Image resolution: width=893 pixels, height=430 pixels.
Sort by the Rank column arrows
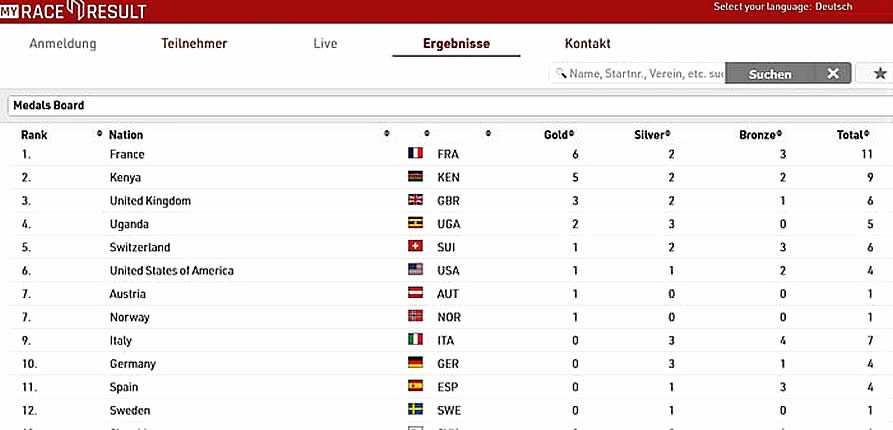click(x=99, y=134)
